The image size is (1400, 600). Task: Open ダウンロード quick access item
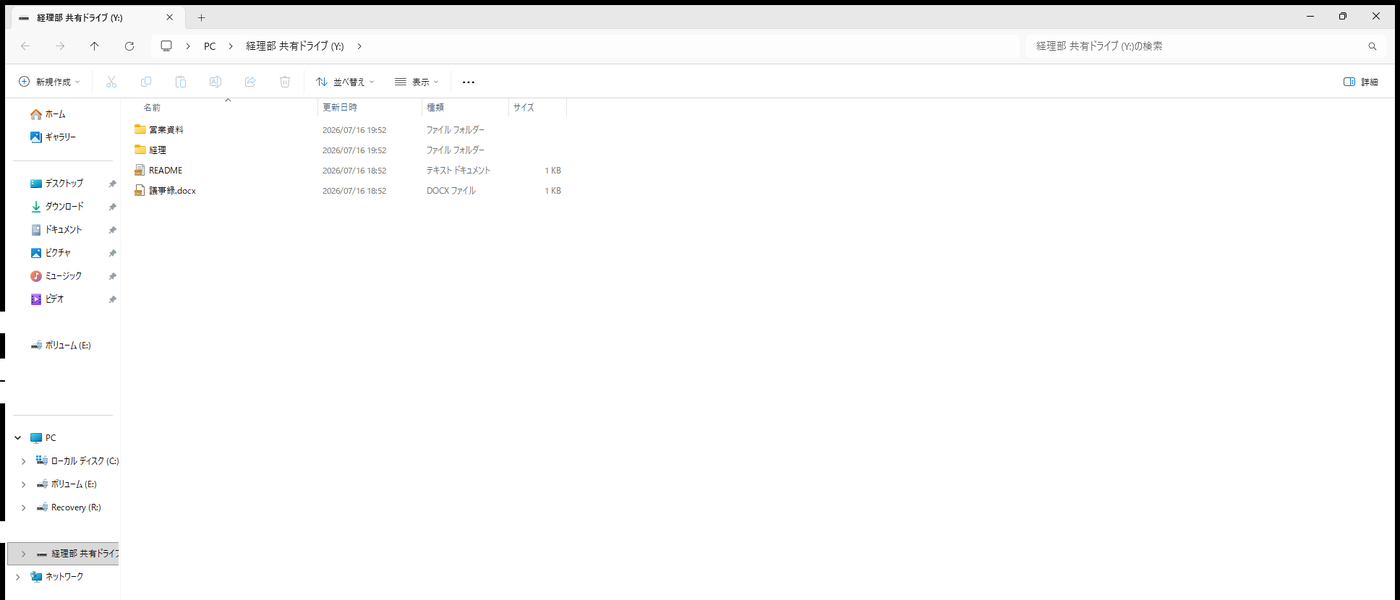[57, 207]
